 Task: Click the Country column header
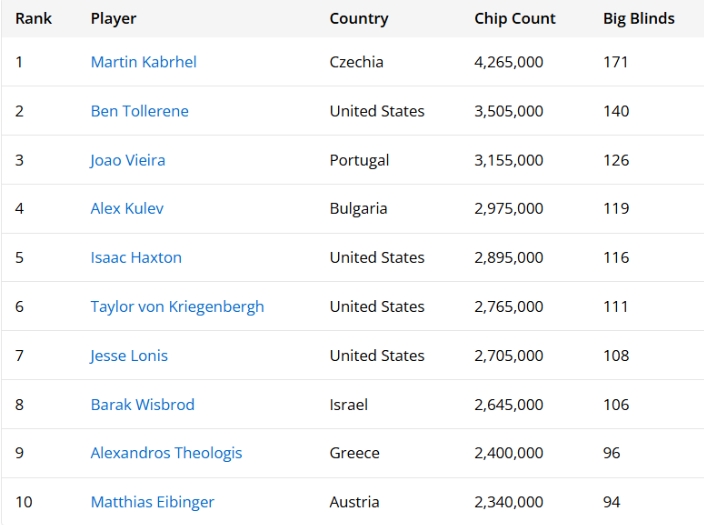click(x=359, y=18)
